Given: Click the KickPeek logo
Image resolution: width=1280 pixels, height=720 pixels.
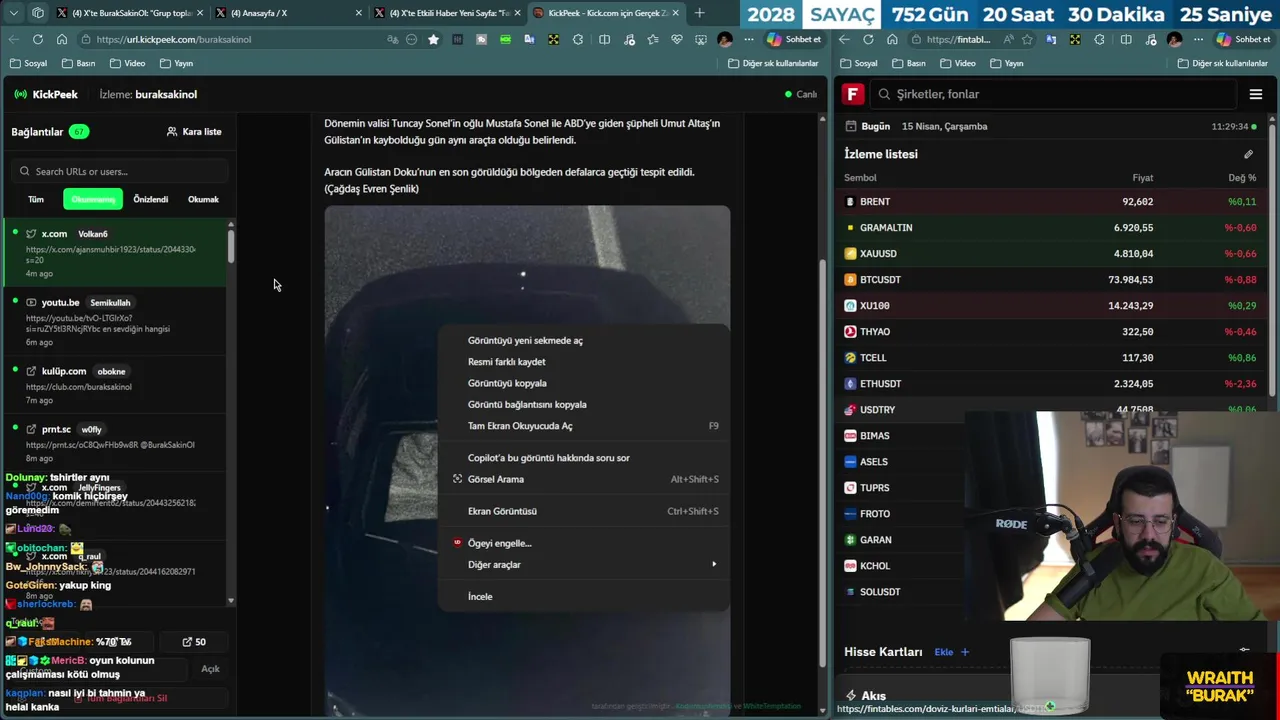Looking at the screenshot, I should 46,94.
